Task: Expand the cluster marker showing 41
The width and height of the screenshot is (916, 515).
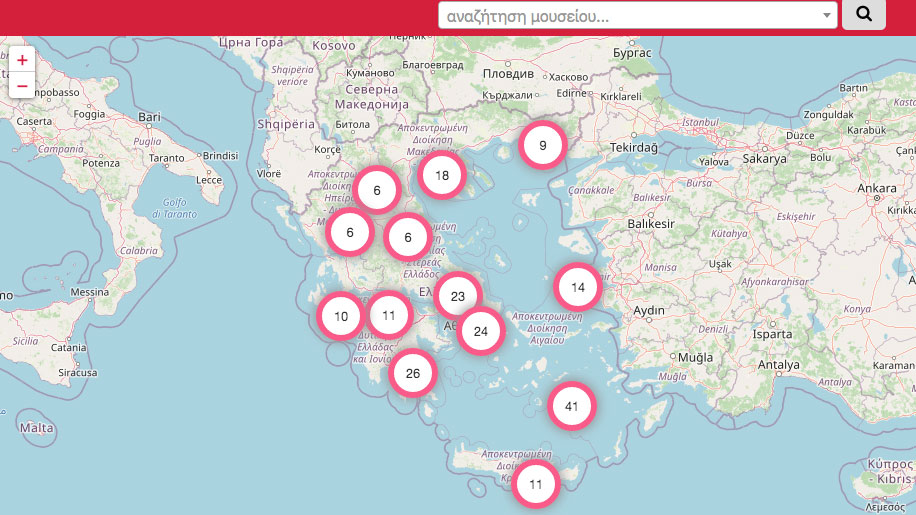Action: (572, 406)
